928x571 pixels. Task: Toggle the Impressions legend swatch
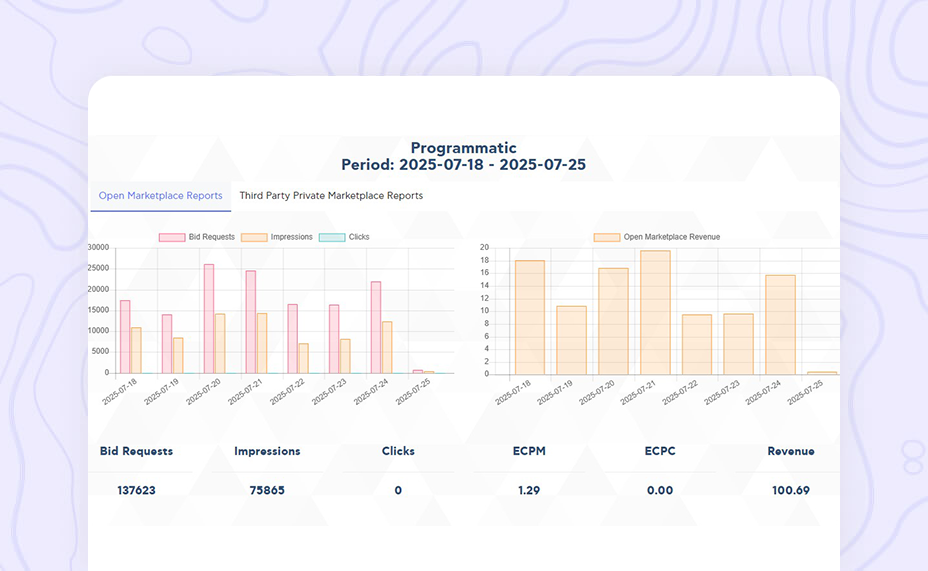click(x=254, y=237)
